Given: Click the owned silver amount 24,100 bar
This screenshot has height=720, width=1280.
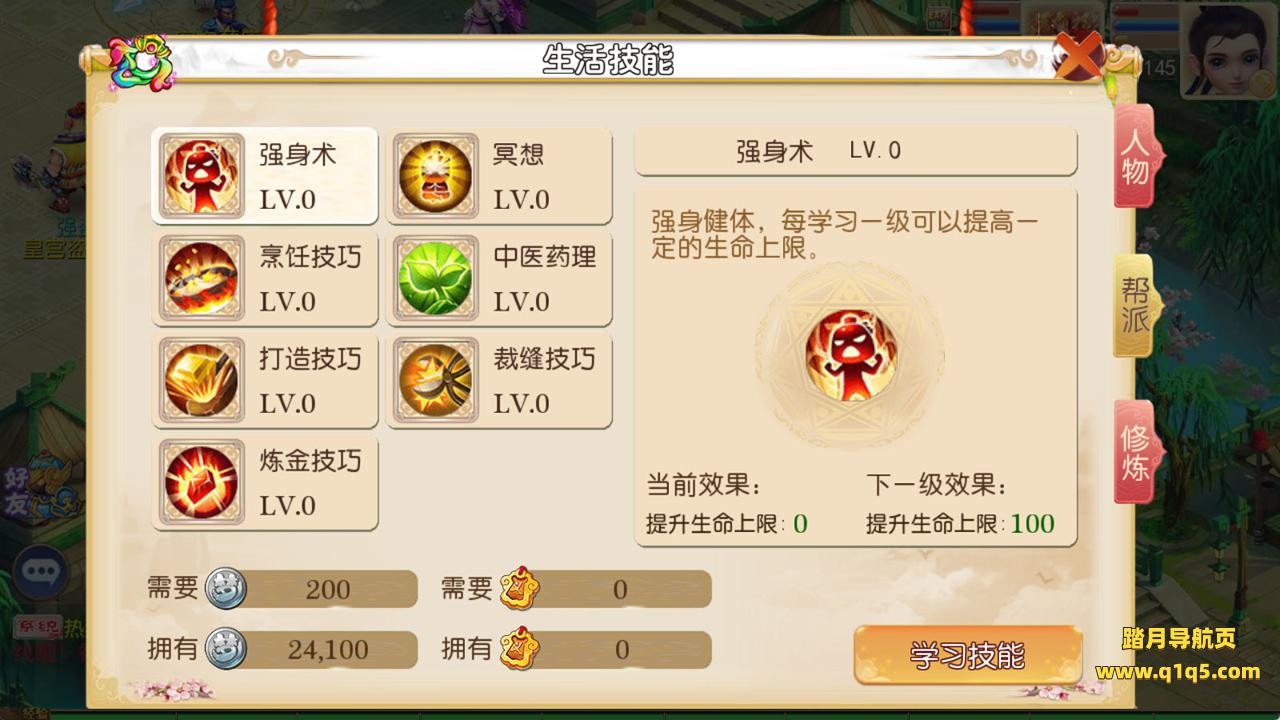Looking at the screenshot, I should (x=327, y=650).
